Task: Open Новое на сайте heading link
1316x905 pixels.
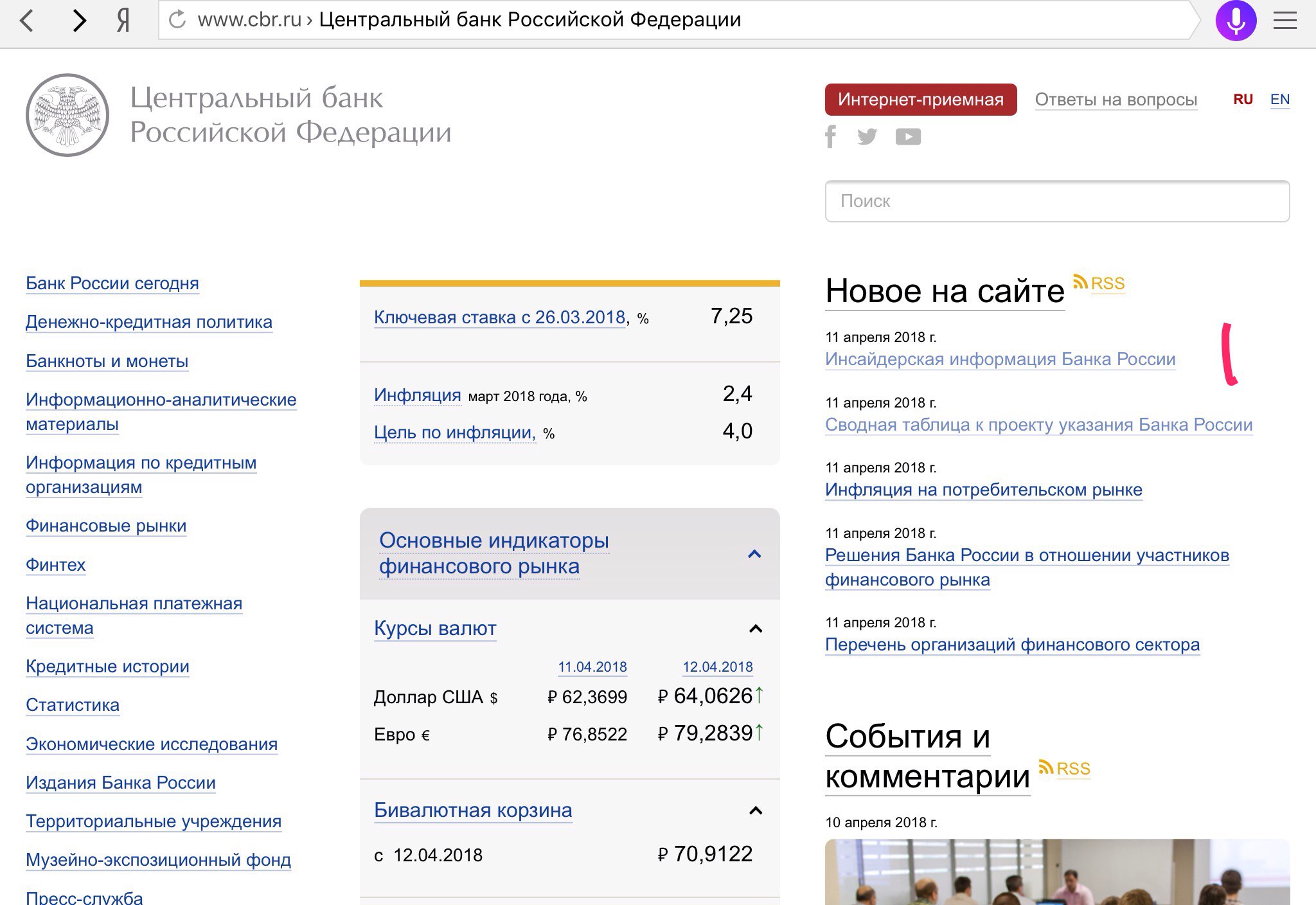Action: pyautogui.click(x=945, y=291)
